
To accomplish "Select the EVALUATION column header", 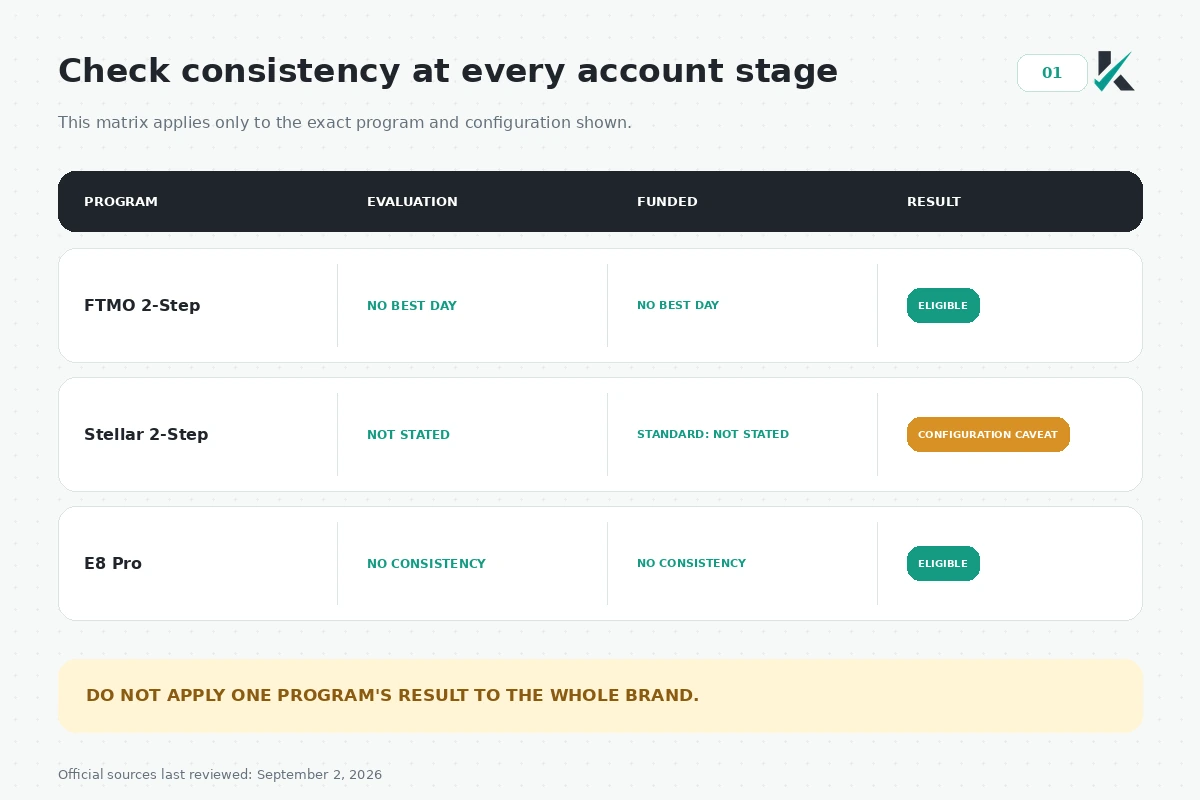I will (412, 201).
